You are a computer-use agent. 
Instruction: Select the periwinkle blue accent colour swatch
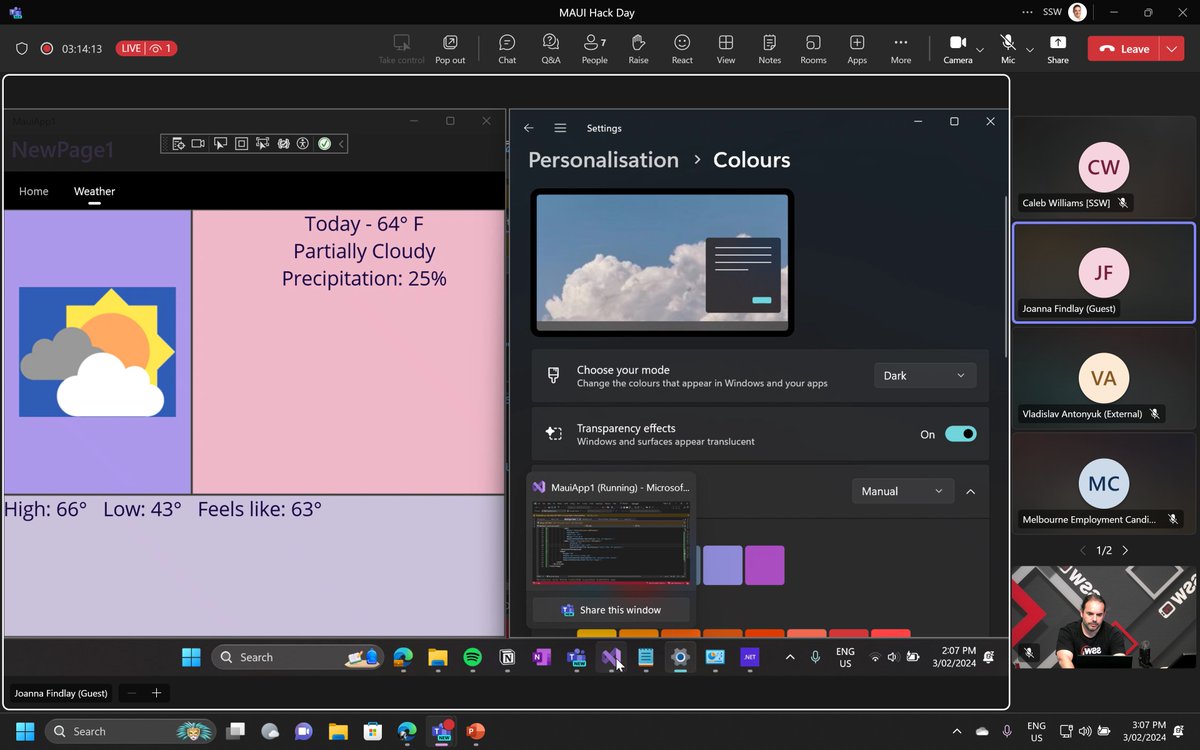coord(722,565)
